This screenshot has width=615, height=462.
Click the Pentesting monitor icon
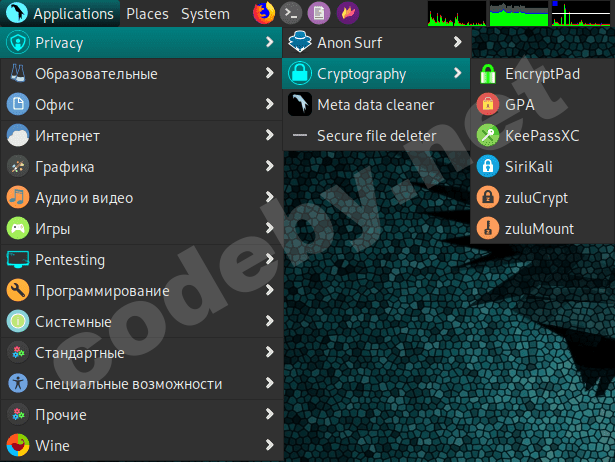(x=18, y=259)
